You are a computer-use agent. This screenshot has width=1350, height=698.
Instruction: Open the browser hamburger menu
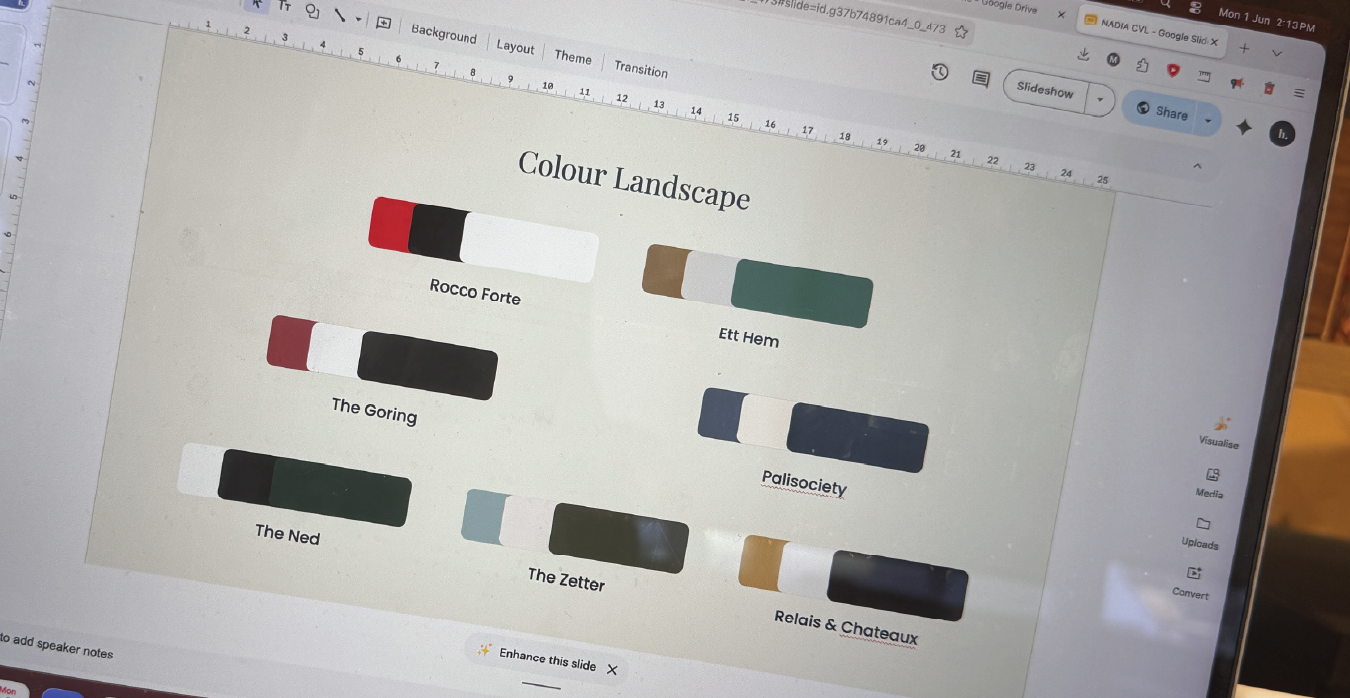[1299, 93]
